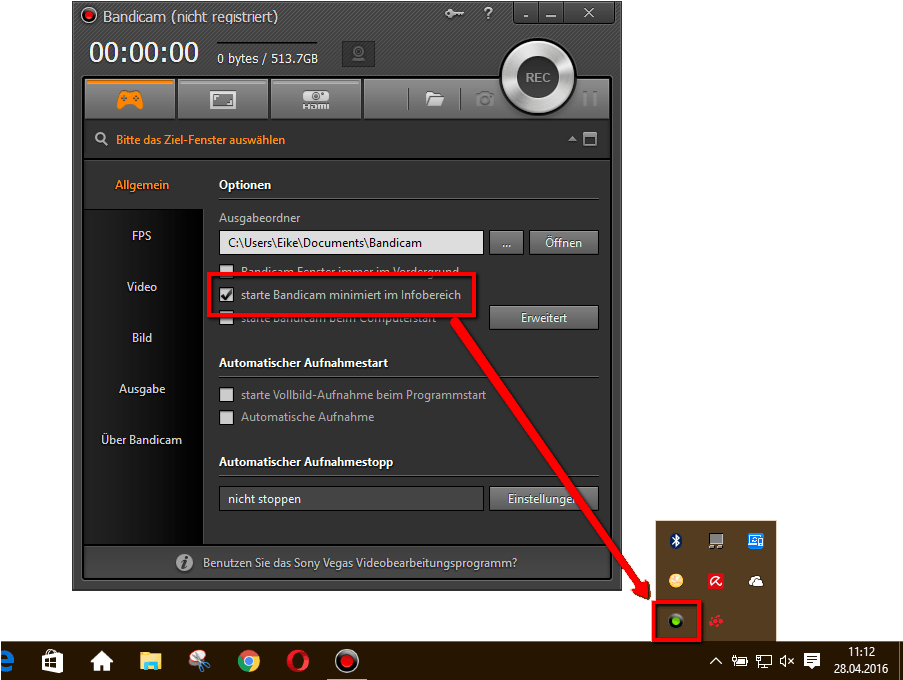
Task: Open the Ausgabe settings section
Action: coord(142,389)
